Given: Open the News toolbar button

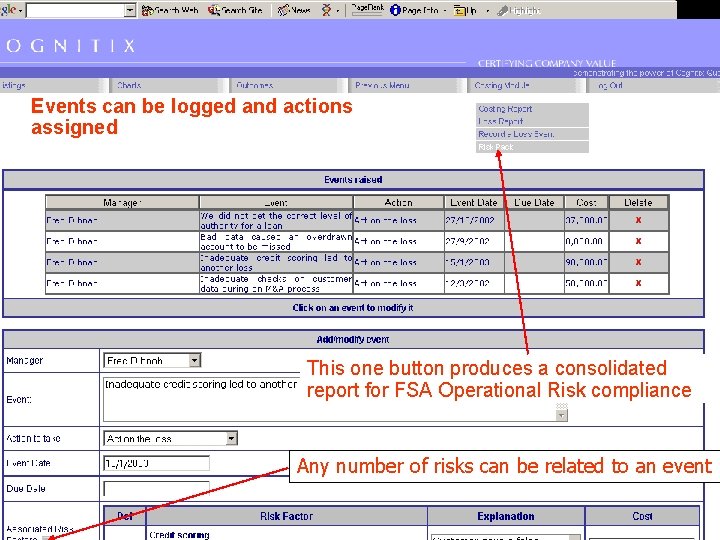Looking at the screenshot, I should 294,10.
